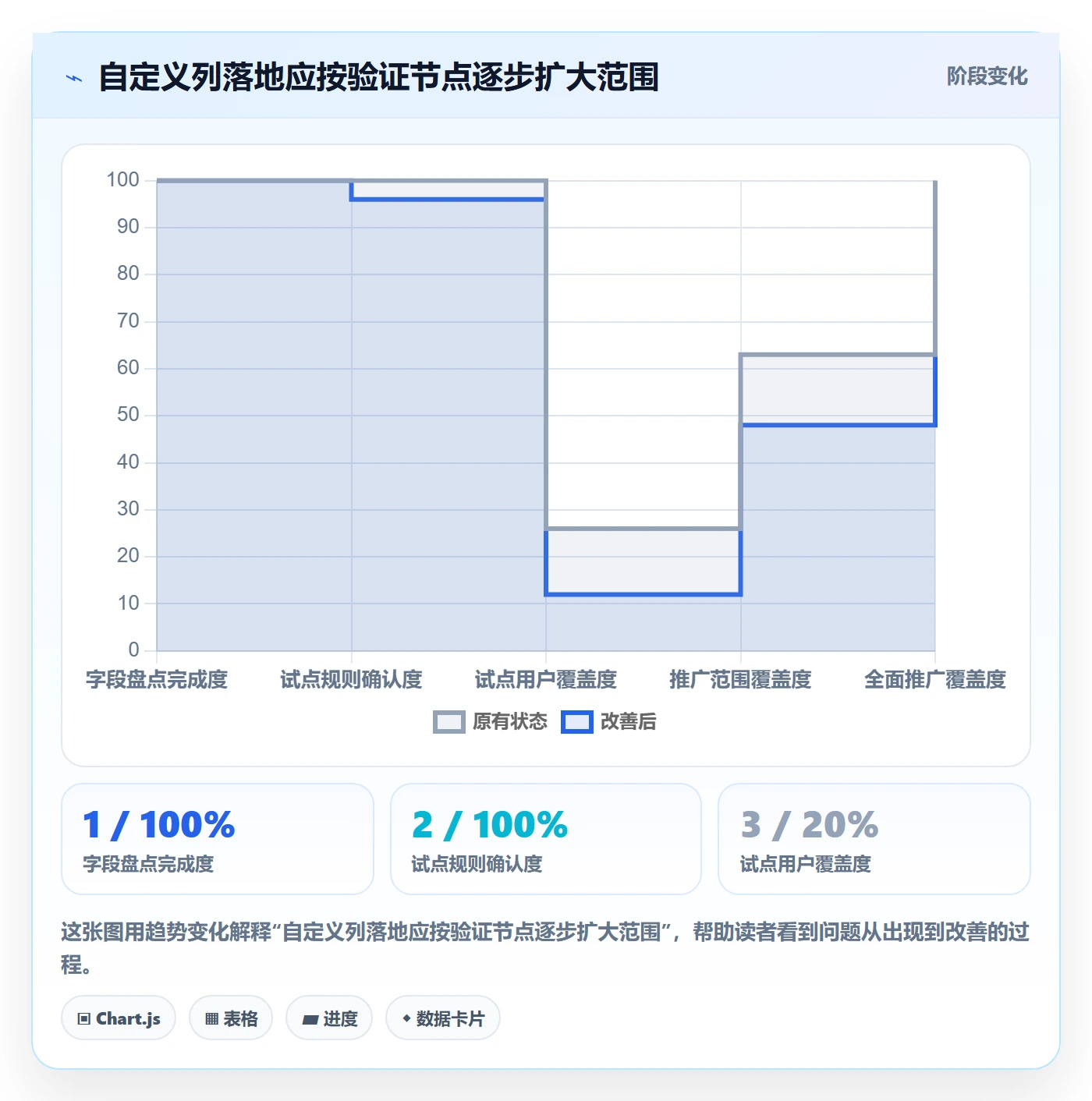Click the 原有状态 legend label
This screenshot has height=1101, width=1092.
(x=510, y=722)
